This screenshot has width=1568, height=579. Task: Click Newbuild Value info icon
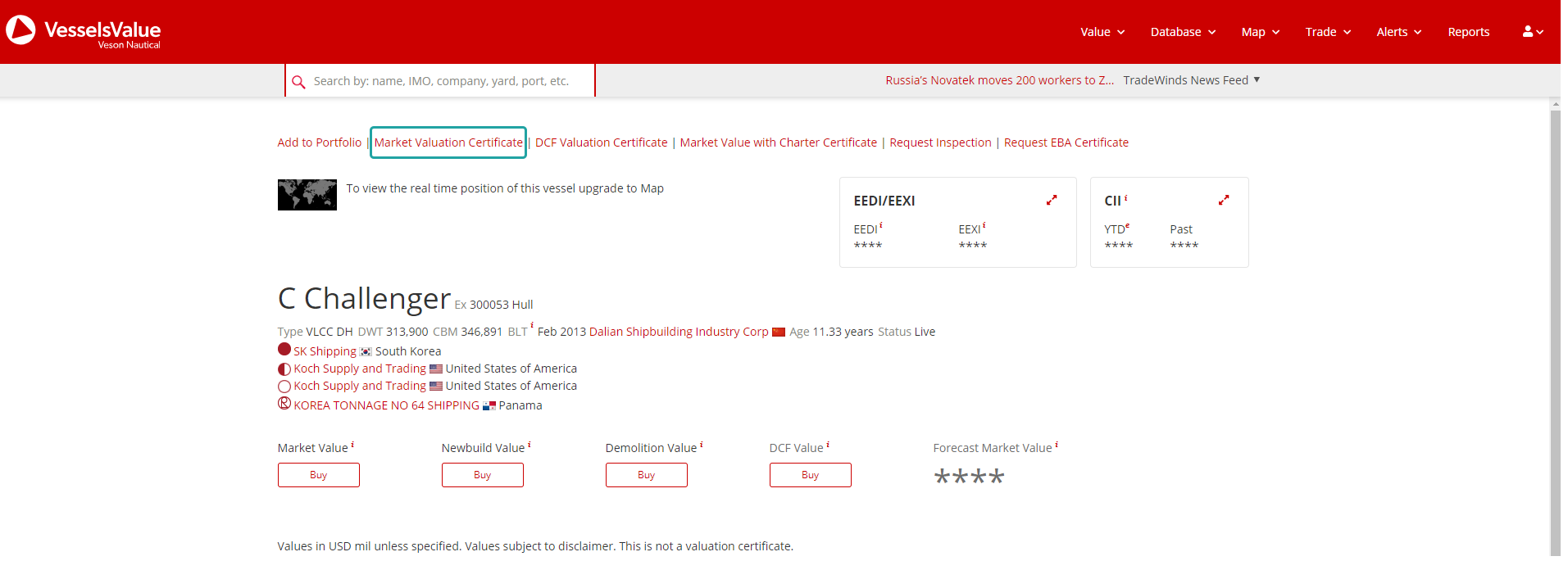529,445
